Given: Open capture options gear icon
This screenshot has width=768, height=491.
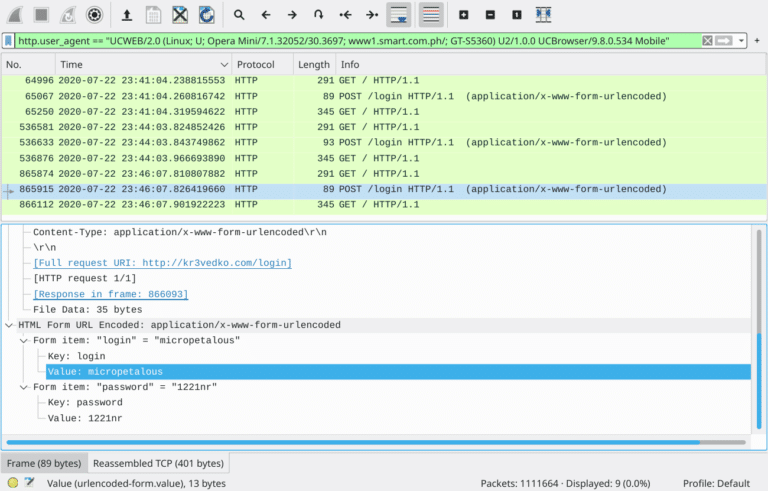Looking at the screenshot, I should pyautogui.click(x=94, y=15).
